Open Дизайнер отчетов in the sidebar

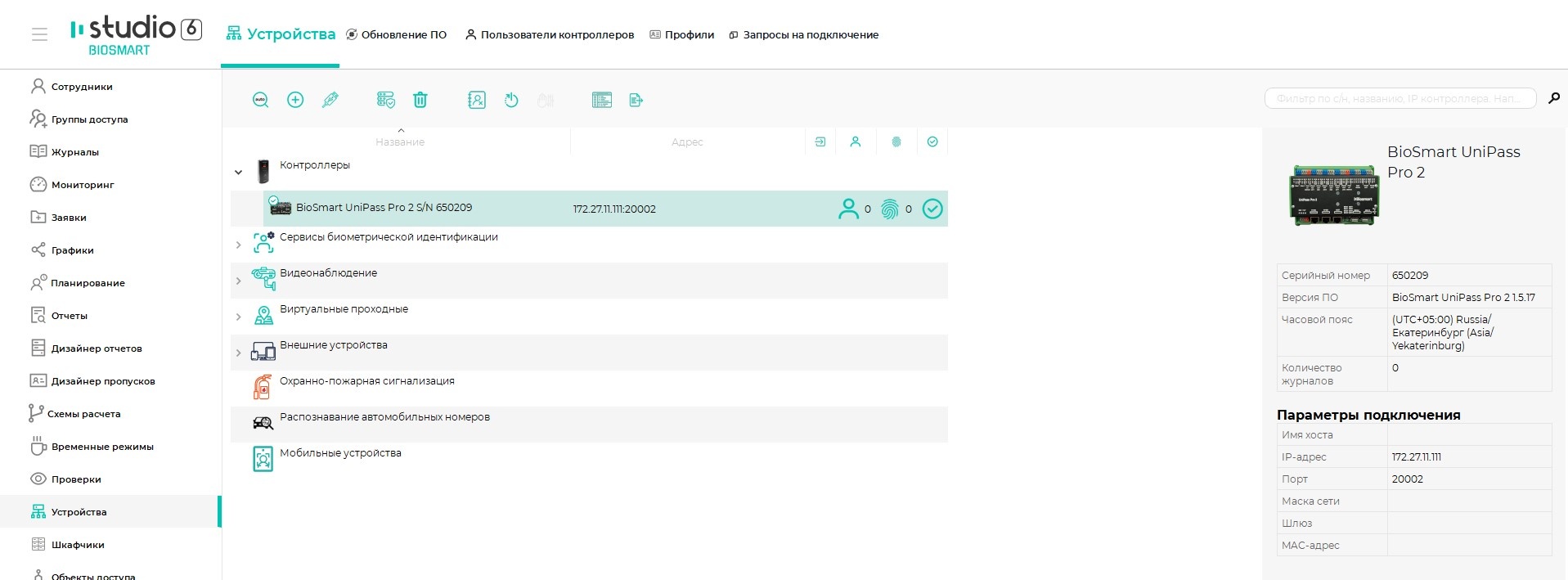coord(110,348)
